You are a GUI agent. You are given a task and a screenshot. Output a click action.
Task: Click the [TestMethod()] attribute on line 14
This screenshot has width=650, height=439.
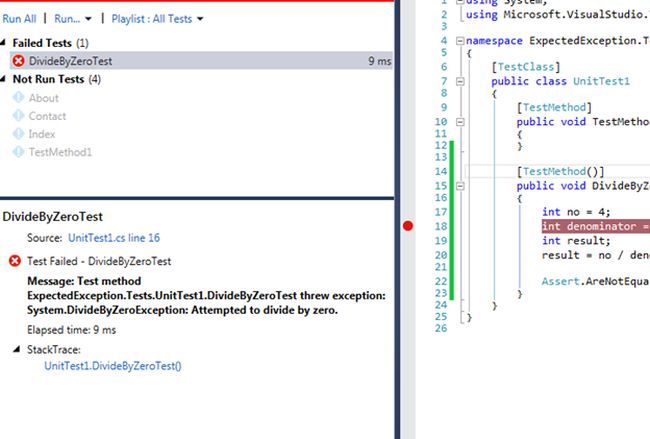[x=560, y=172]
